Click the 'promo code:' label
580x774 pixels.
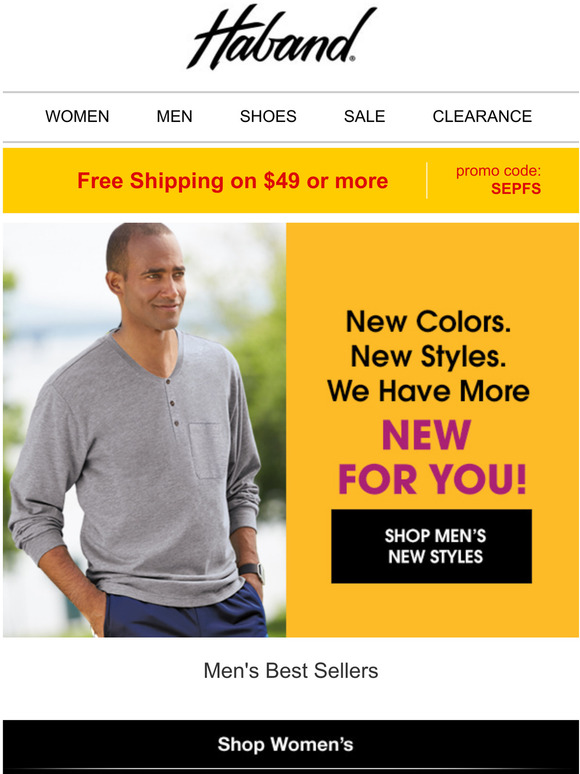point(498,171)
